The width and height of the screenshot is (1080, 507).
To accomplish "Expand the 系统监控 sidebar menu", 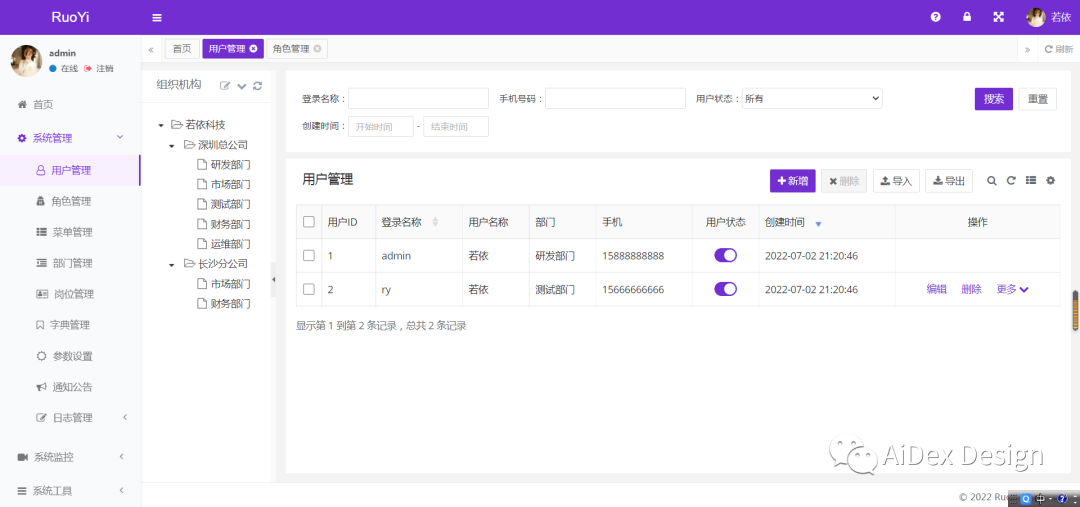I will [70, 457].
